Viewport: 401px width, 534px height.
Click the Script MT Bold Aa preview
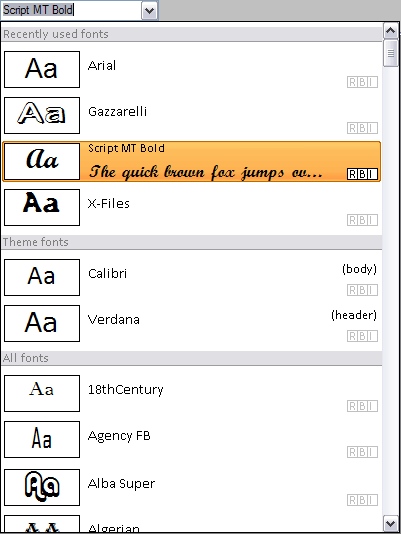click(x=42, y=161)
